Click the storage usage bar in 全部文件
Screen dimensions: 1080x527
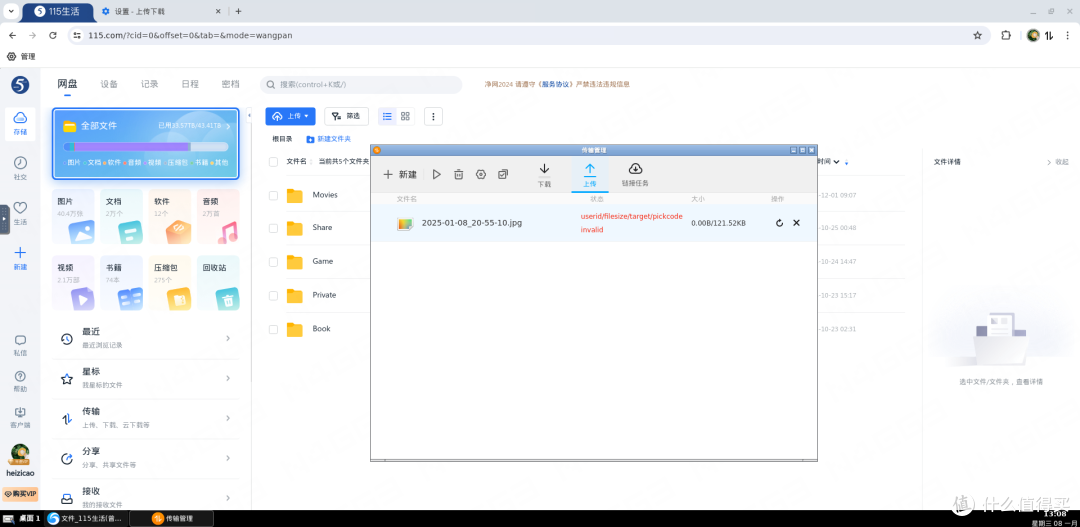tap(145, 147)
